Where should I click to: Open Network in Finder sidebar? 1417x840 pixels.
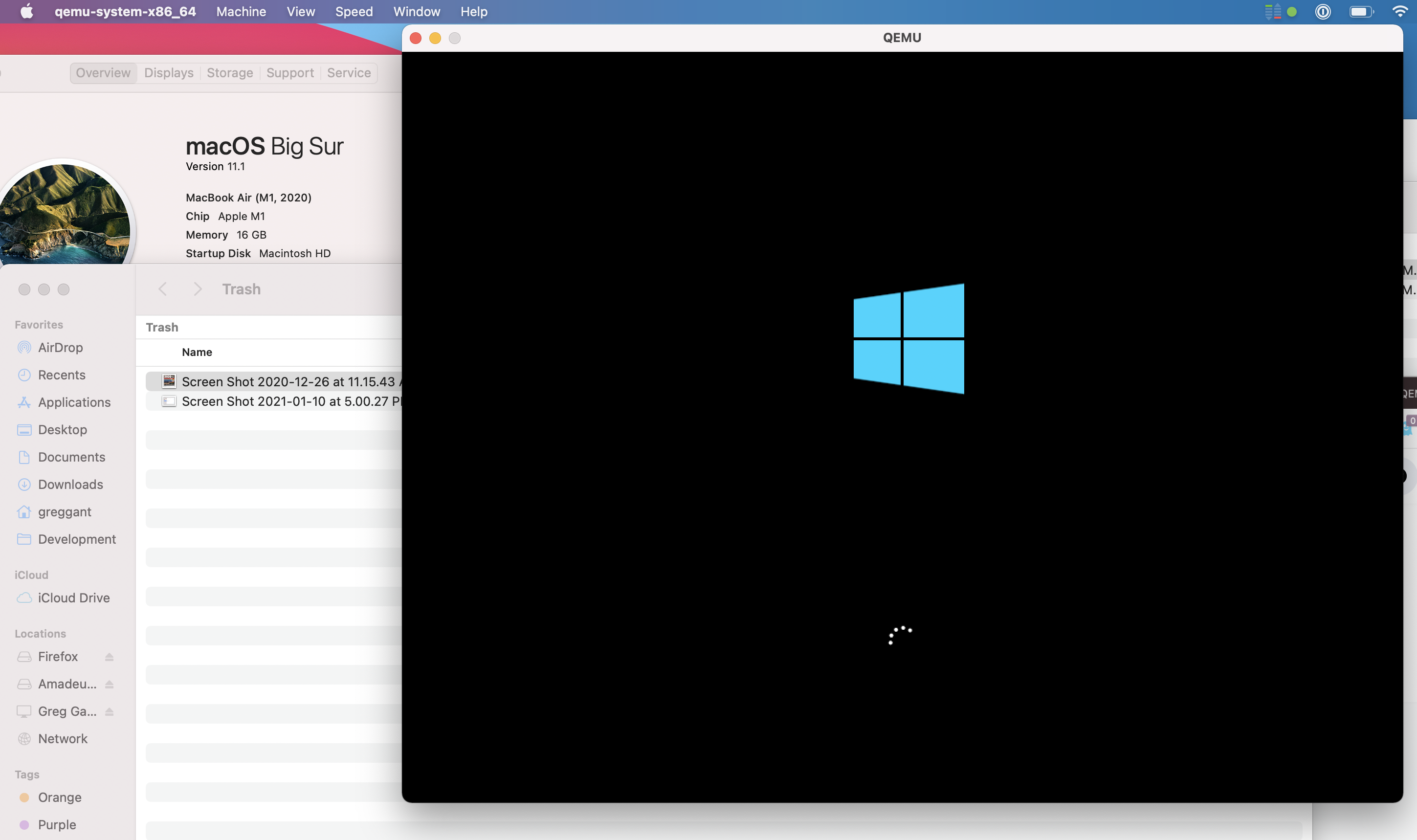tap(62, 739)
